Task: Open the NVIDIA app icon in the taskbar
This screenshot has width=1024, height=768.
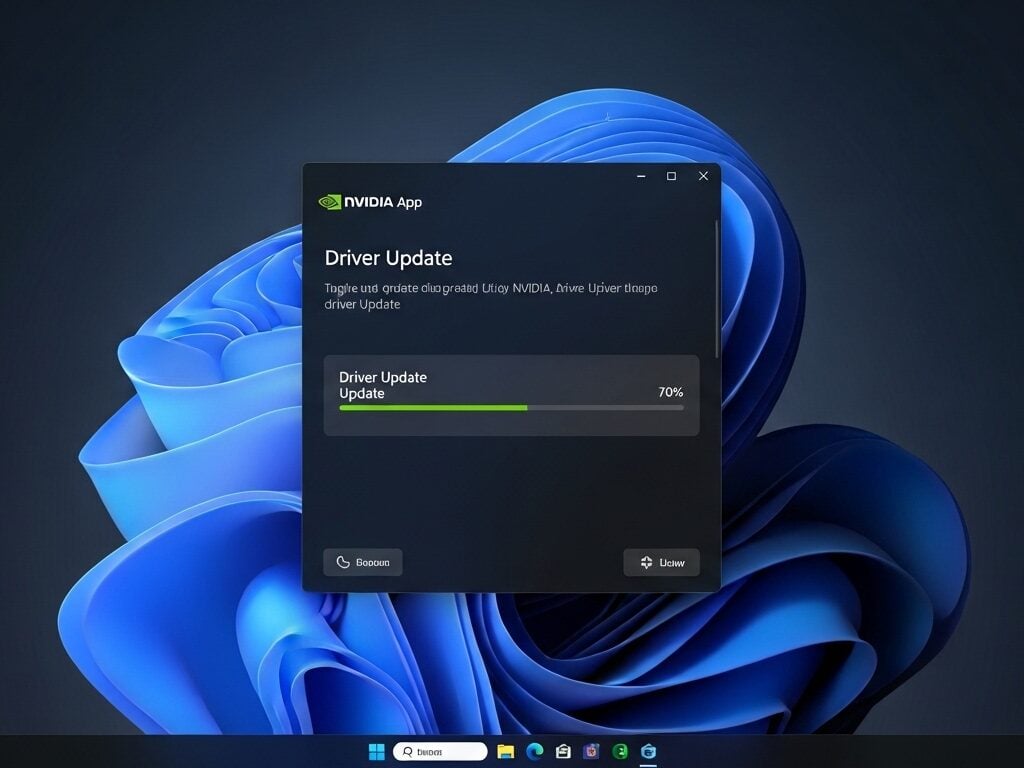Action: 649,751
